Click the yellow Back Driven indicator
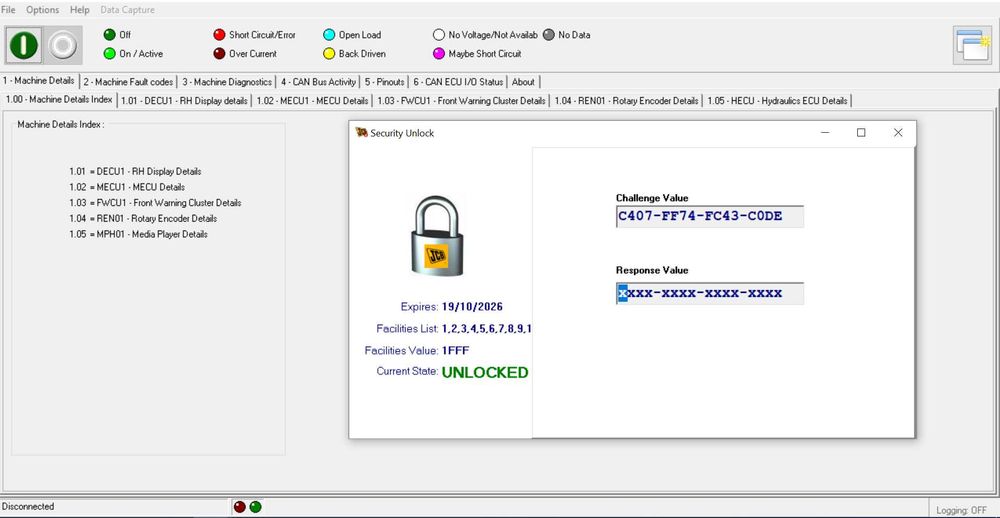 (x=329, y=54)
